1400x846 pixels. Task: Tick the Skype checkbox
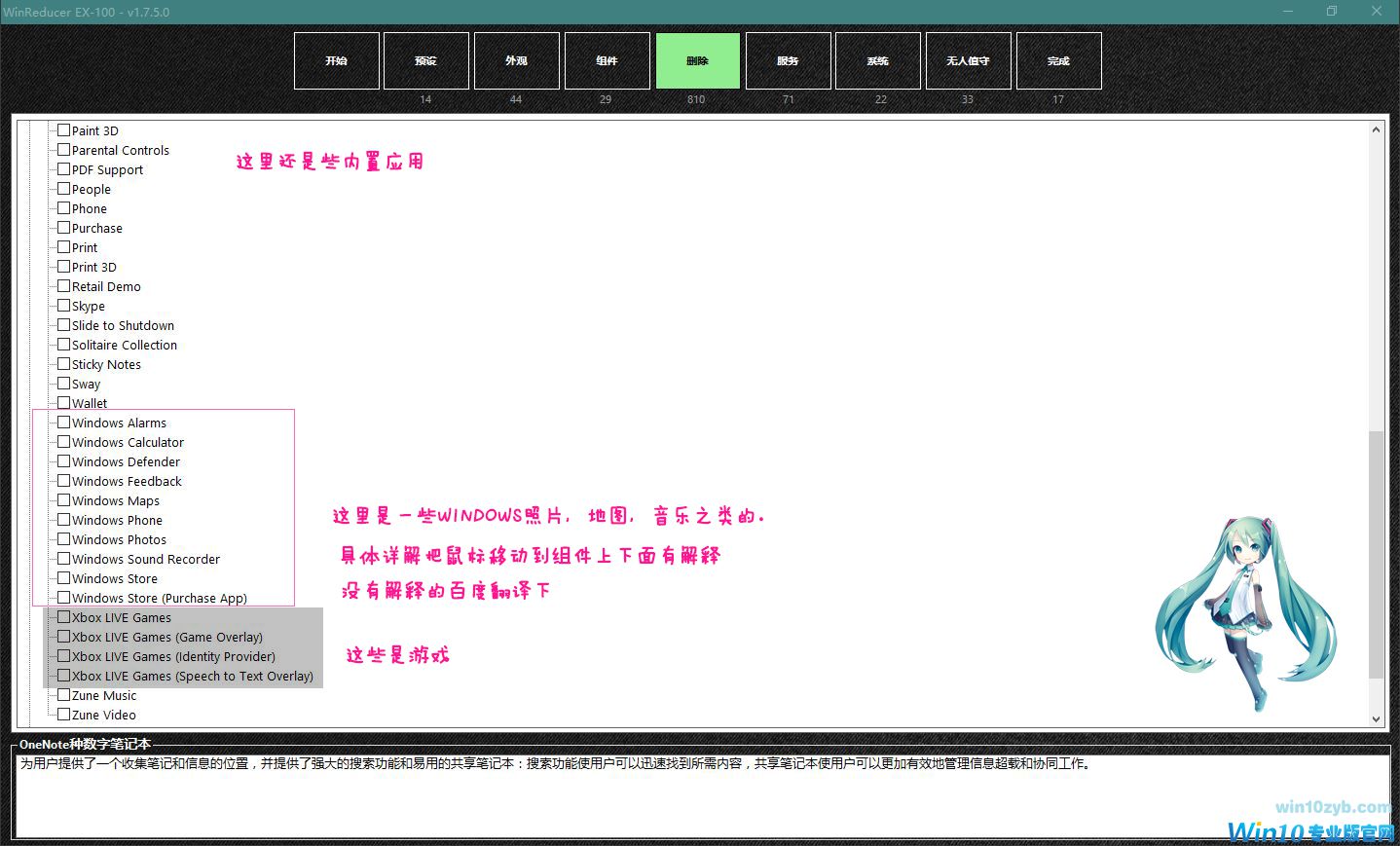(63, 305)
